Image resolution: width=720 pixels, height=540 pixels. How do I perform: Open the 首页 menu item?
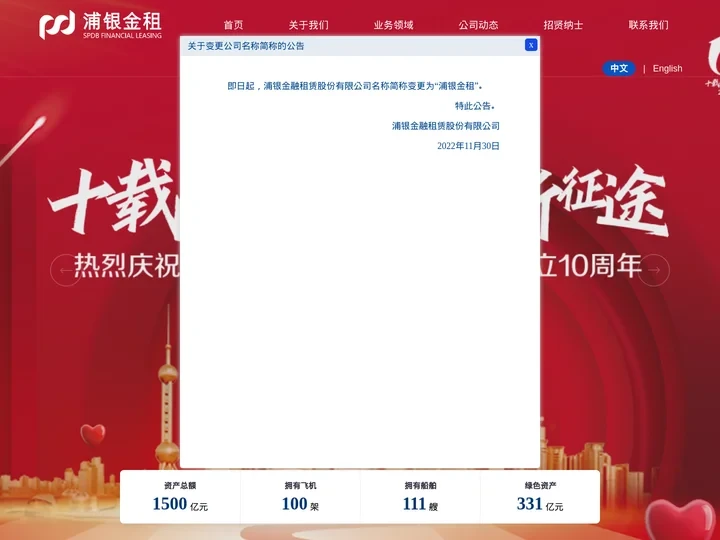coord(233,25)
